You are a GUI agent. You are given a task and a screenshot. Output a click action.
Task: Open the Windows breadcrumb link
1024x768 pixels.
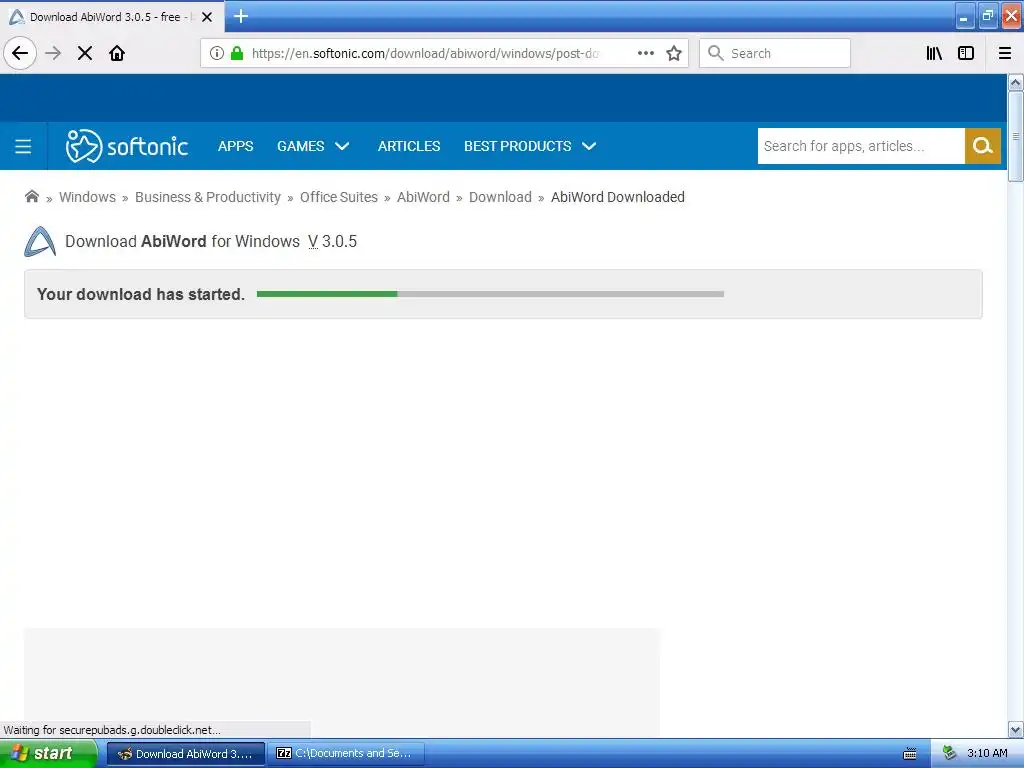(x=88, y=197)
